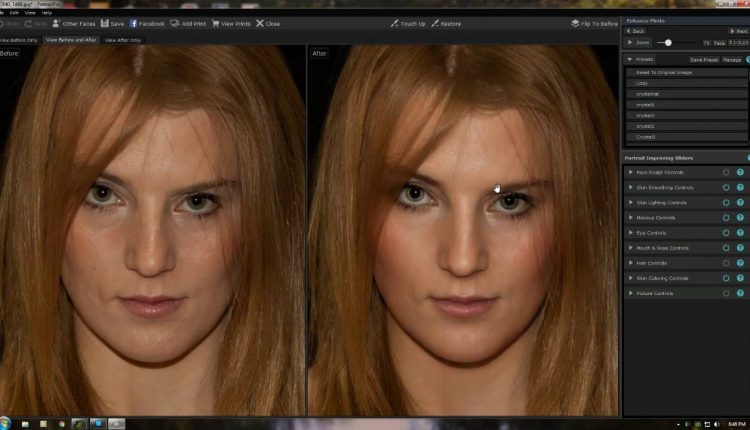The height and width of the screenshot is (430, 750).
Task: Expand Skin Smoothing Controls section
Action: click(x=630, y=187)
